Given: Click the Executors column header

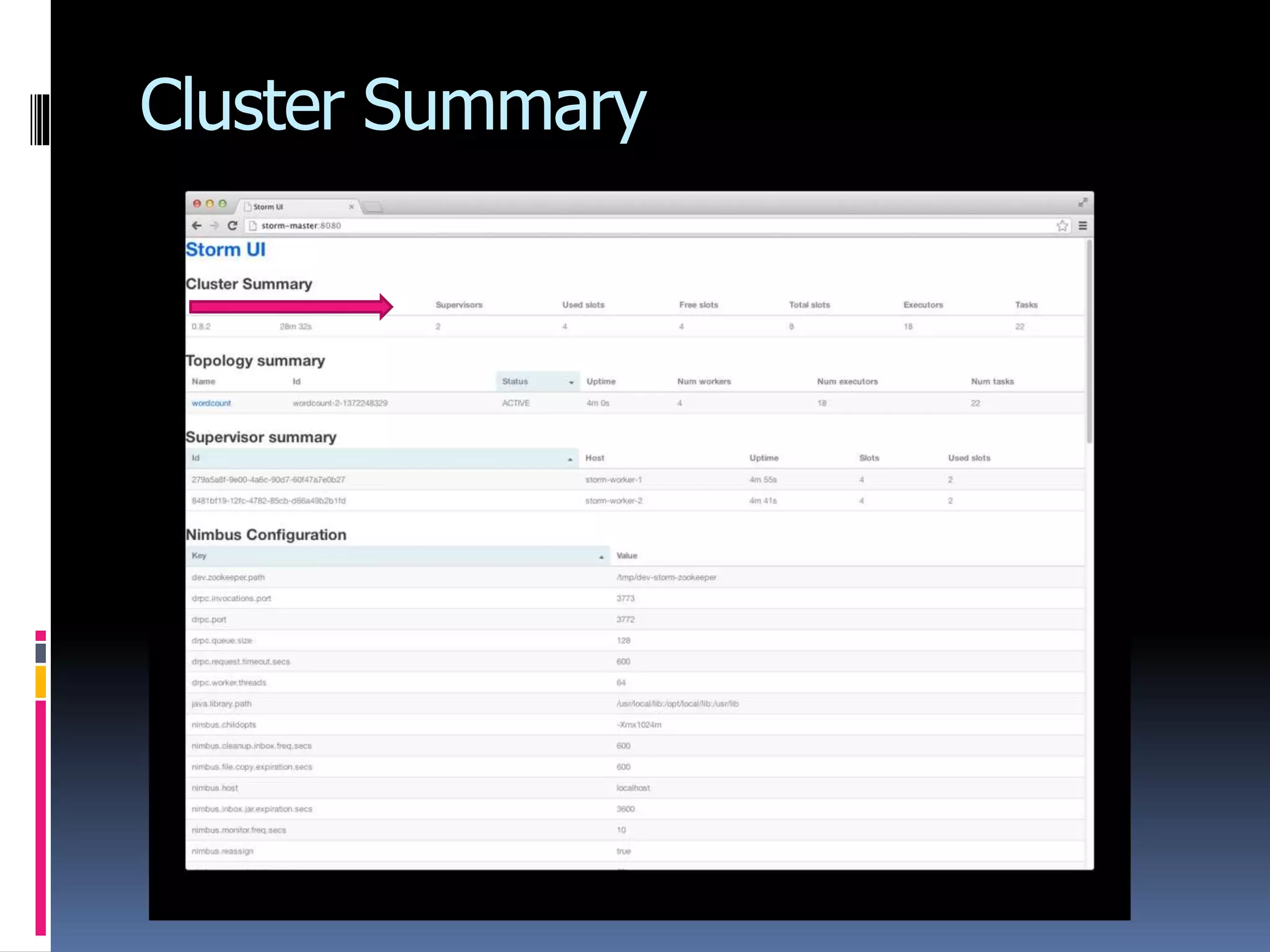Looking at the screenshot, I should click(923, 305).
